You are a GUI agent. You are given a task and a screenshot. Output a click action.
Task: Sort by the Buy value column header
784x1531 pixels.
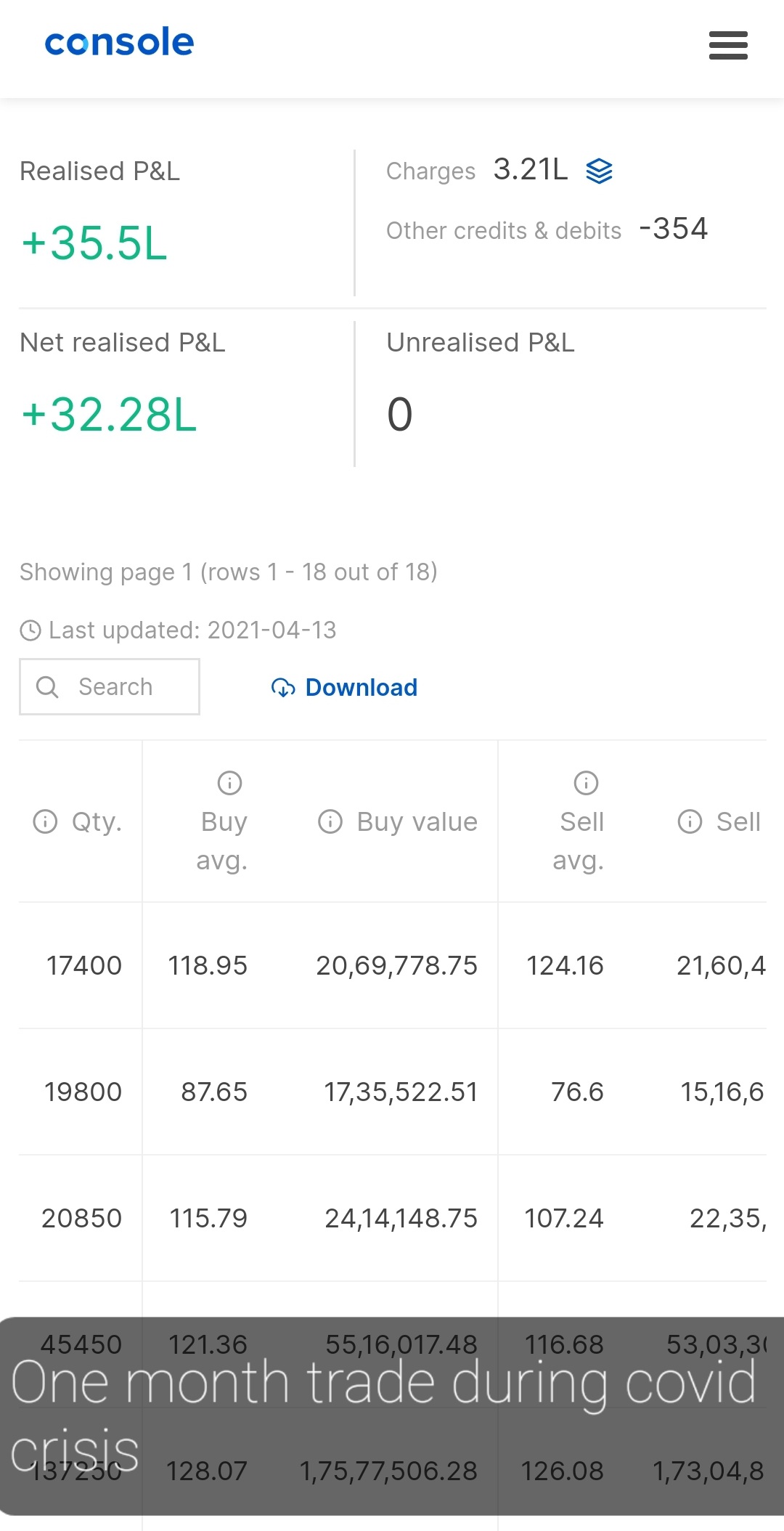(x=417, y=821)
